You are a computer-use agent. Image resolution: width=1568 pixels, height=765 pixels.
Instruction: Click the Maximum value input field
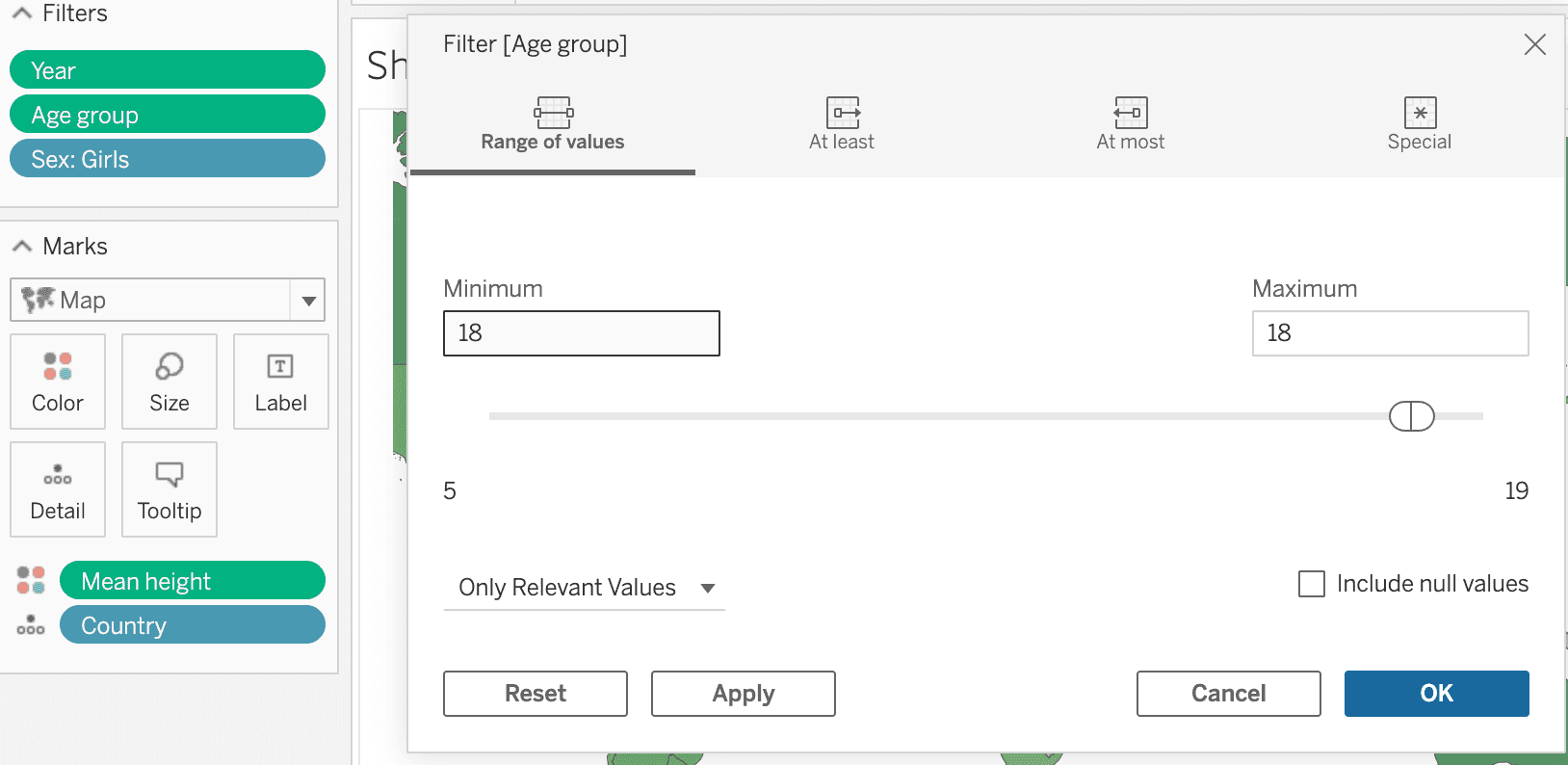click(x=1390, y=333)
